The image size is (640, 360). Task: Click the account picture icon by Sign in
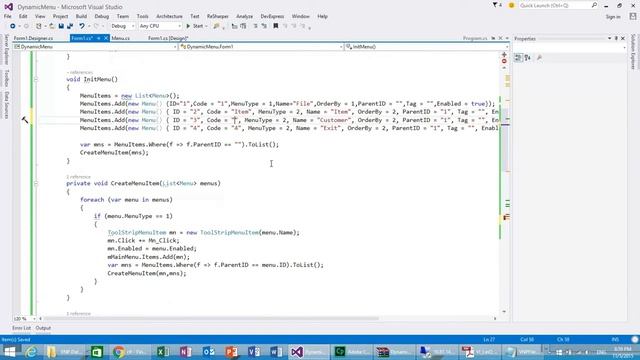coord(633,16)
